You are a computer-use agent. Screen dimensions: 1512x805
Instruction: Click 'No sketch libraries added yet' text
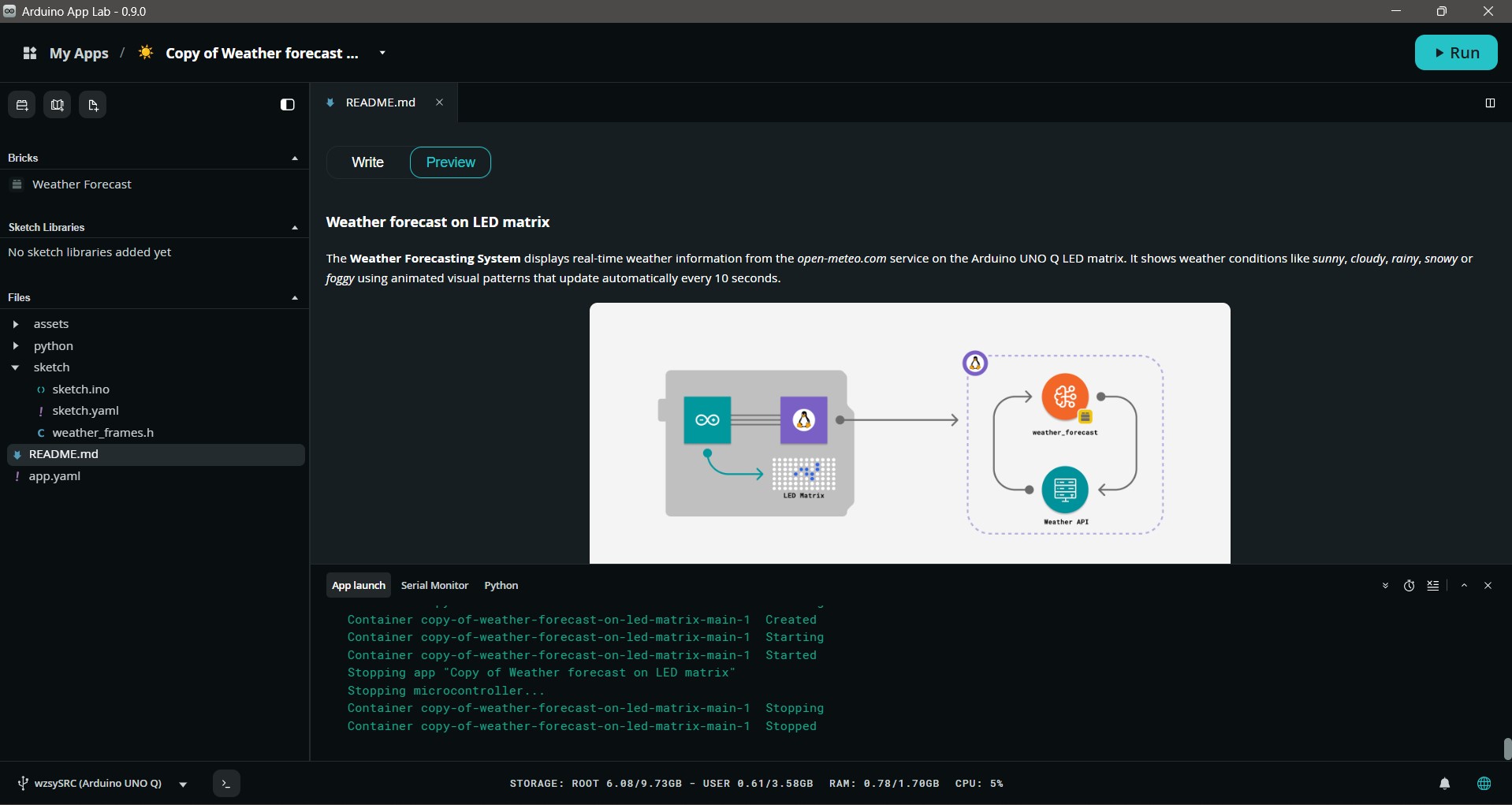click(x=89, y=252)
